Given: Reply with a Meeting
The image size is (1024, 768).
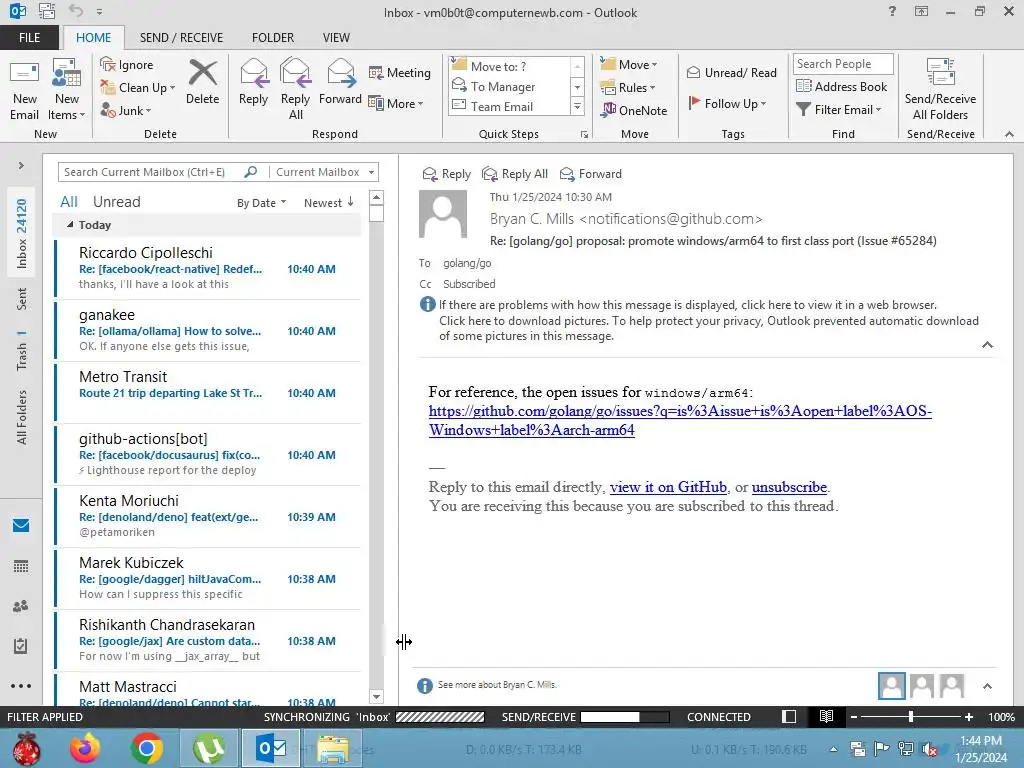Looking at the screenshot, I should 400,72.
